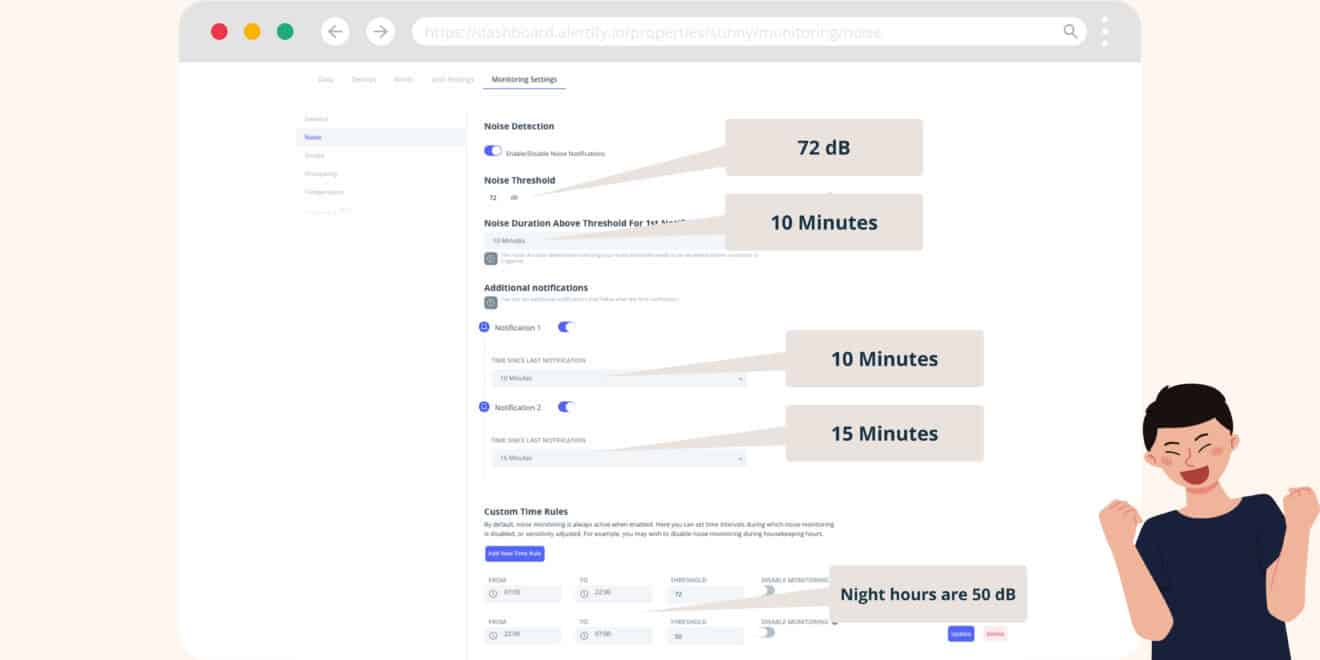Viewport: 1320px width, 660px height.
Task: Click the search magnifier in address bar
Action: [1070, 32]
